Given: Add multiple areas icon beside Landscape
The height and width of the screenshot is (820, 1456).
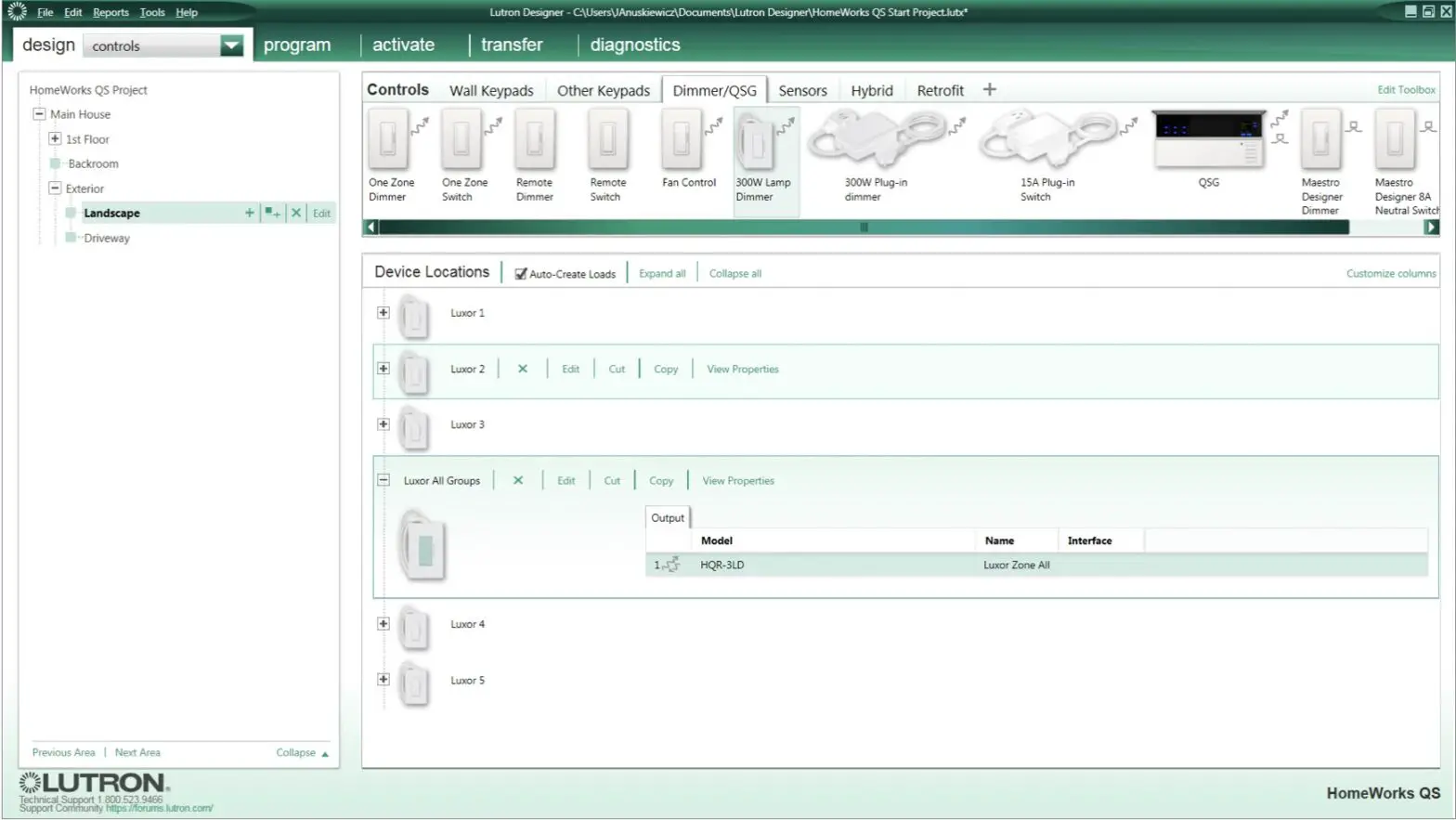Looking at the screenshot, I should [x=272, y=213].
